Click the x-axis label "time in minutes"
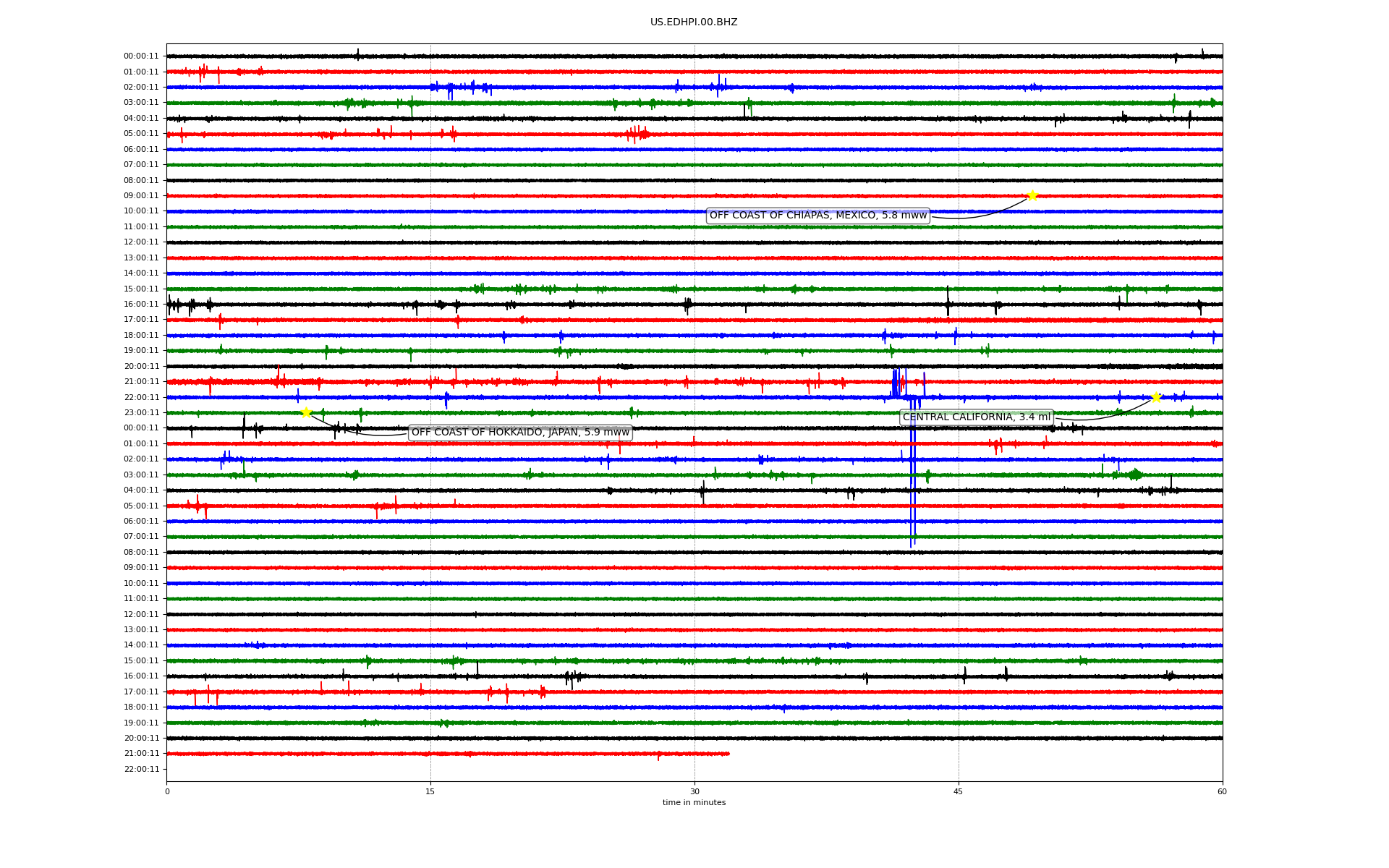1389x868 pixels. 694,803
